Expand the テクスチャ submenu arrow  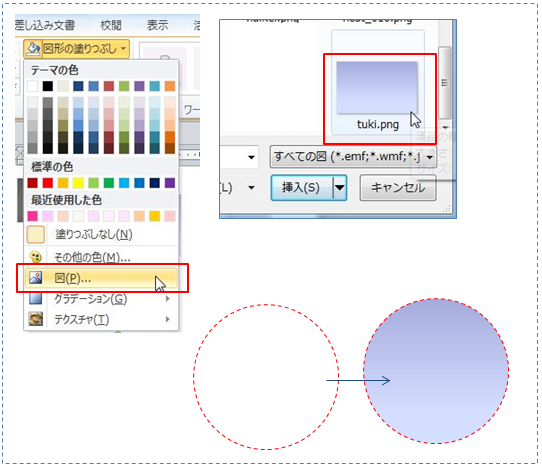(x=168, y=319)
